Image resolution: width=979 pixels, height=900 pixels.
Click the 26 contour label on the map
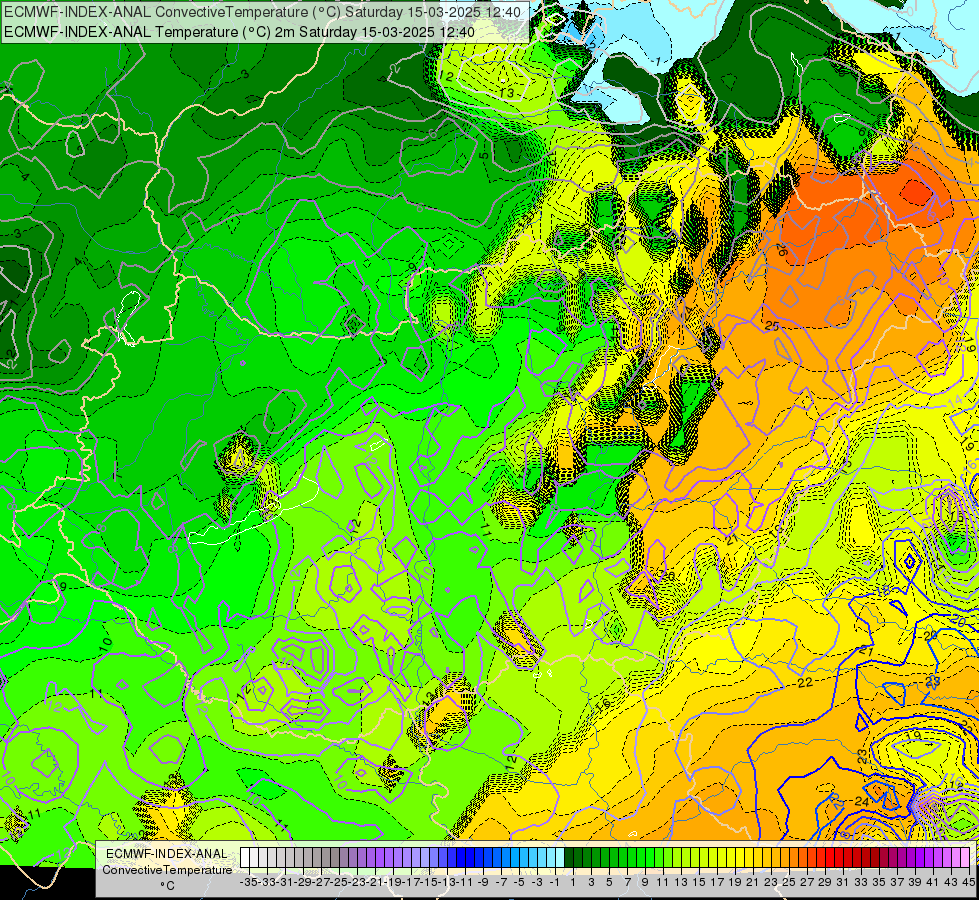coord(781,251)
